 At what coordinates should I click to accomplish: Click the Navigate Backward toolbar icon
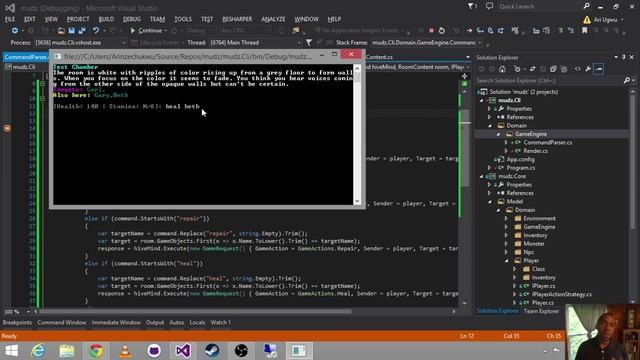coord(14,31)
